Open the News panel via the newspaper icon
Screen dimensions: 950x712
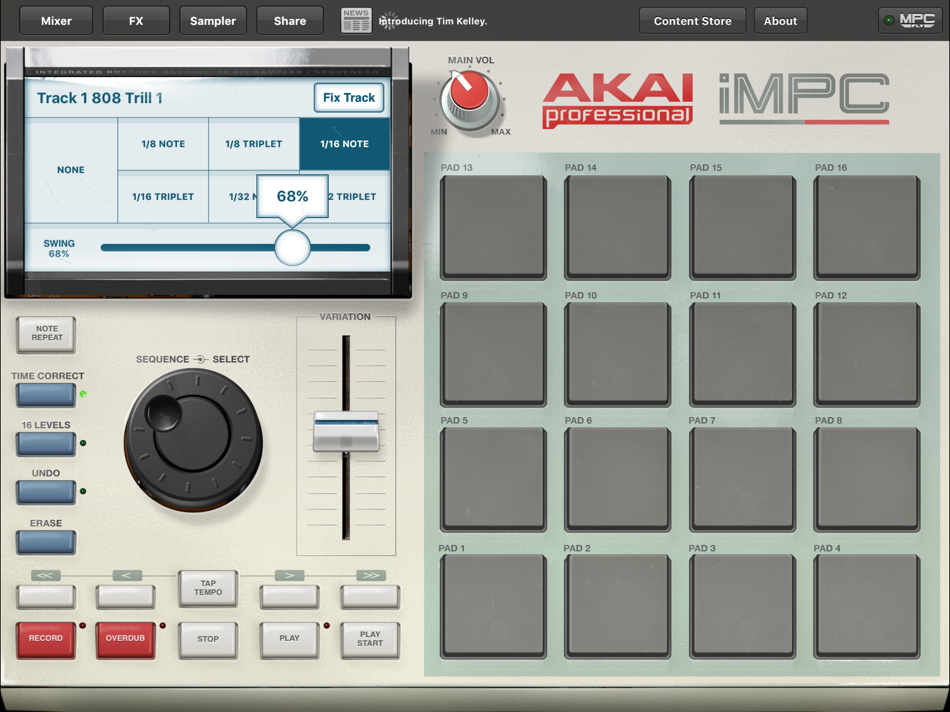356,20
